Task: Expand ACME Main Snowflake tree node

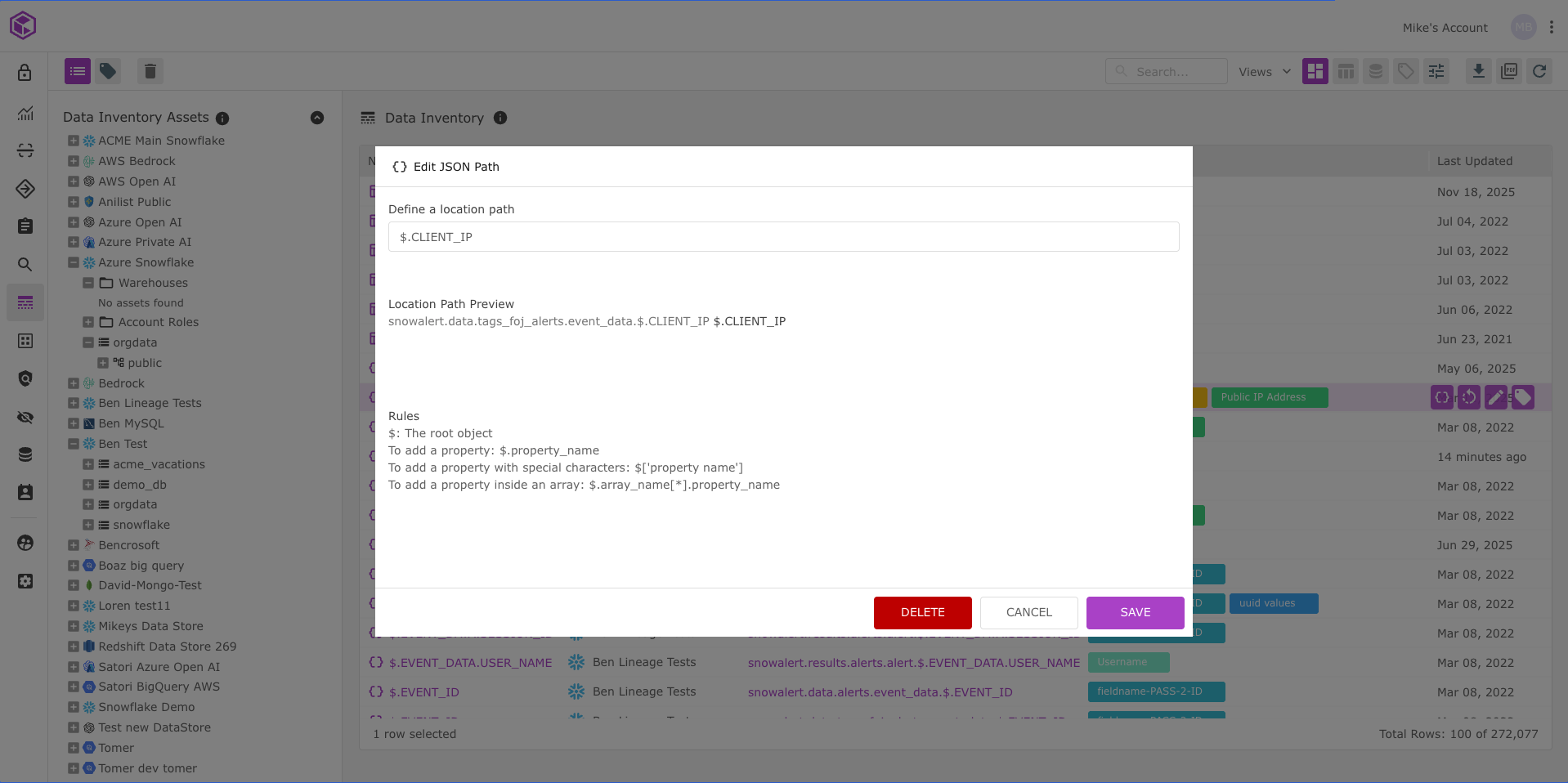Action: [x=74, y=141]
